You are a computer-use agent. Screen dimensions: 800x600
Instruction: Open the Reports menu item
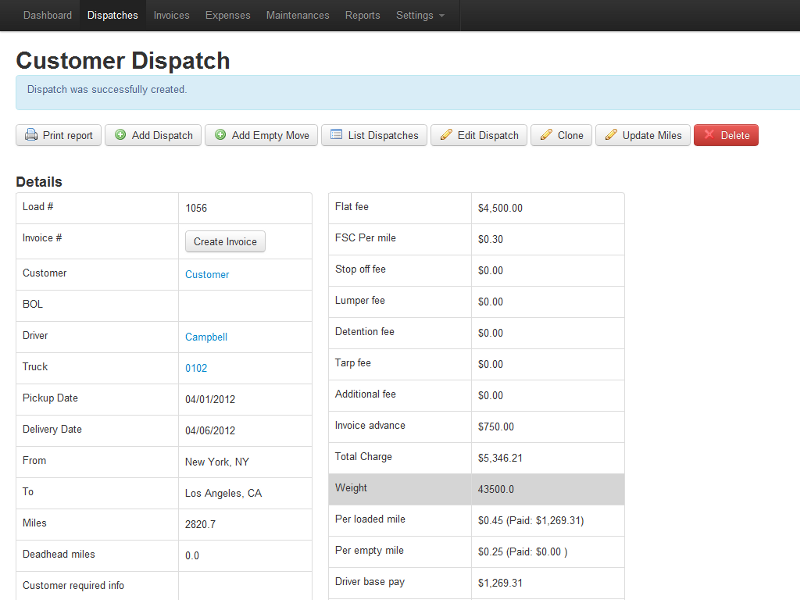point(362,15)
